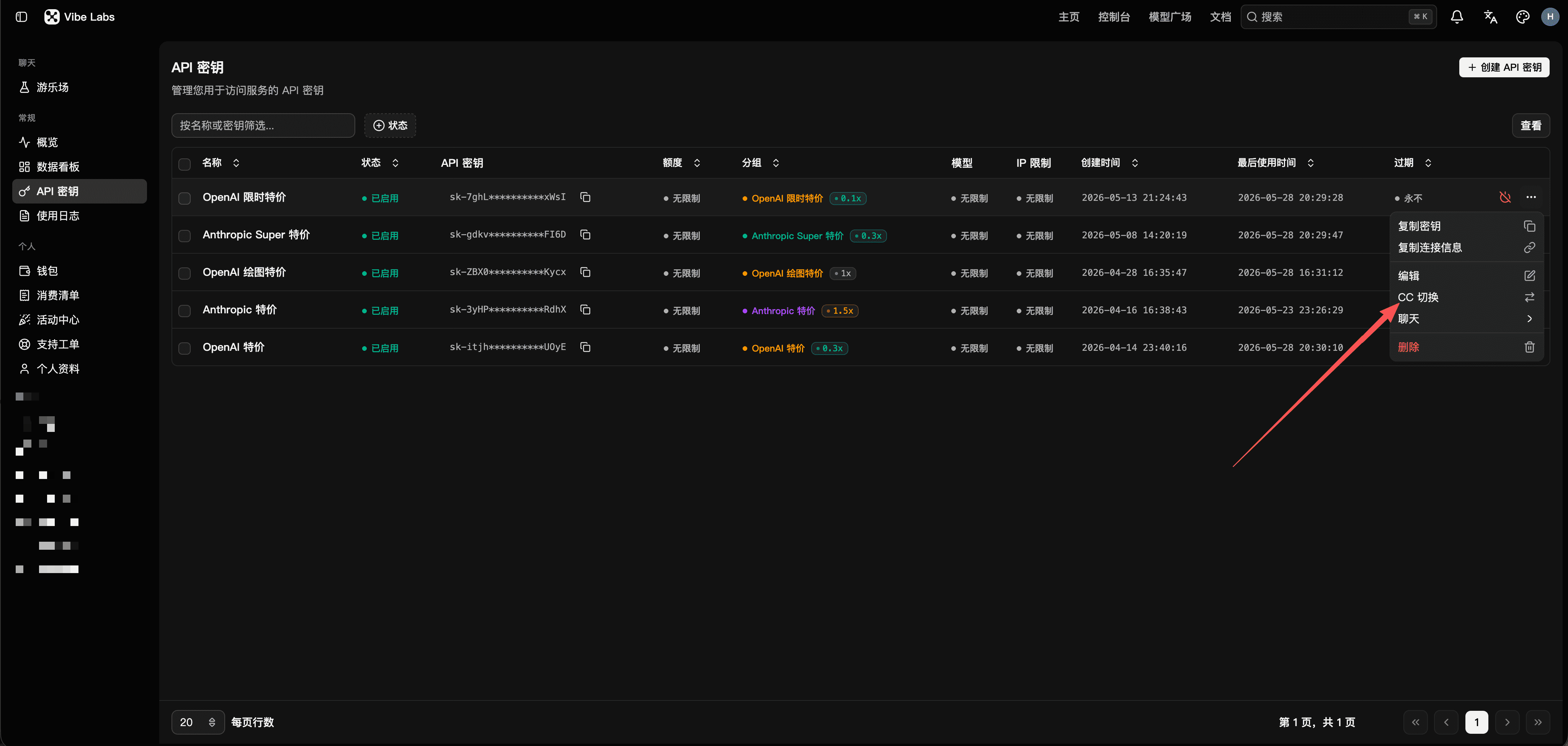The height and width of the screenshot is (746, 1568).
Task: Go to the previous page arrow
Action: 1445,722
